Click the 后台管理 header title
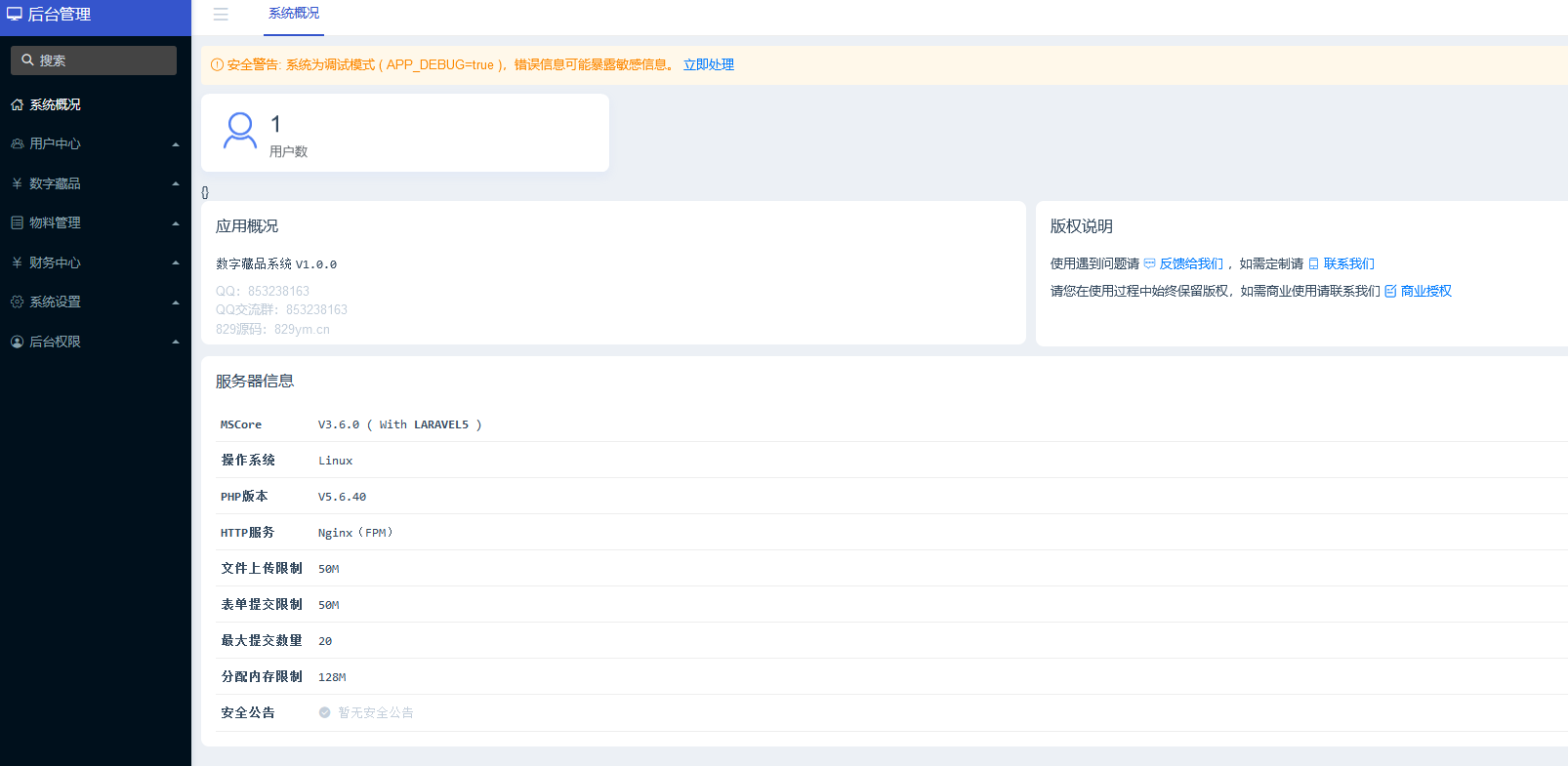1568x766 pixels. point(60,15)
